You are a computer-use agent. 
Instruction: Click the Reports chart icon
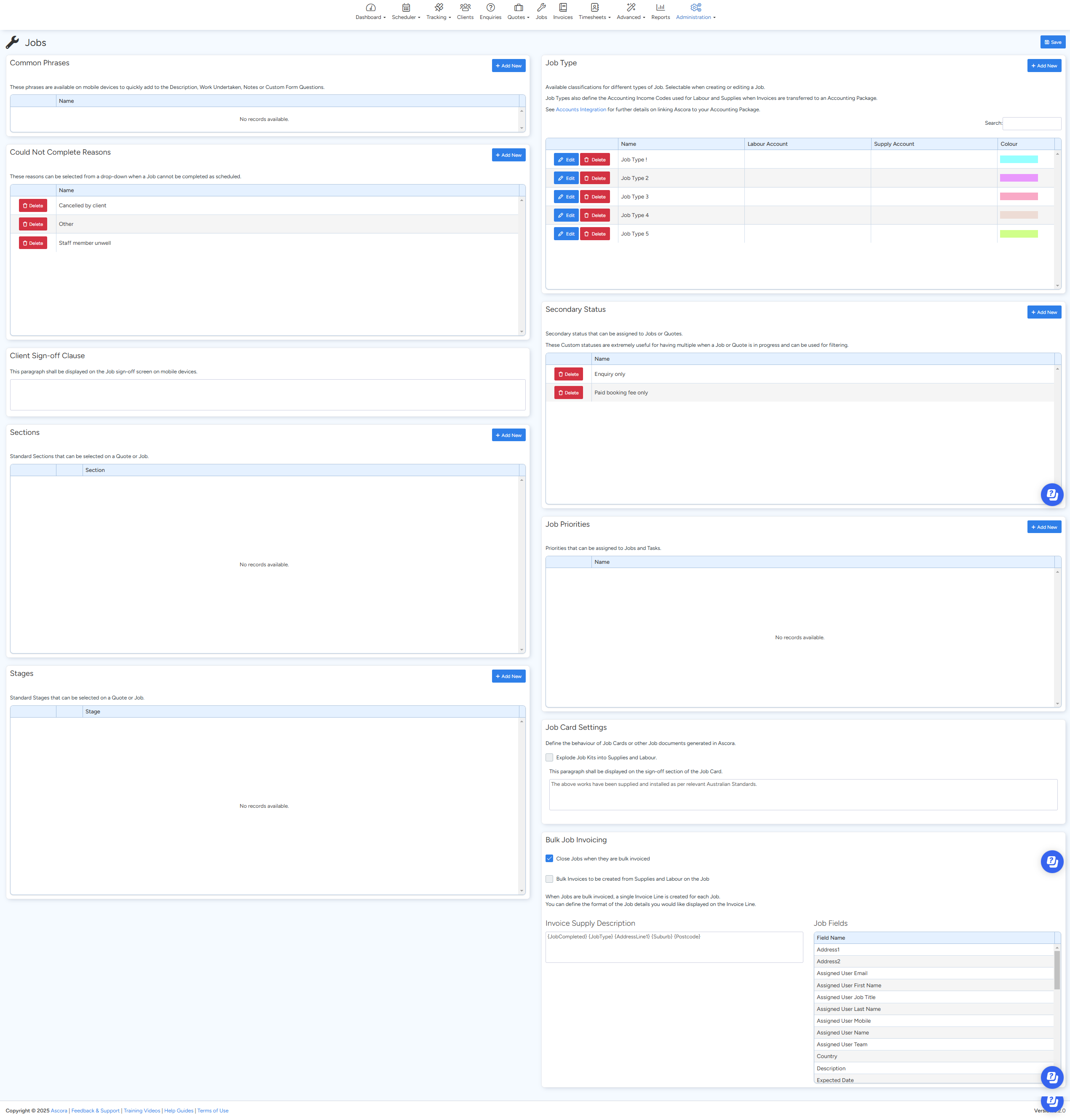tap(660, 8)
